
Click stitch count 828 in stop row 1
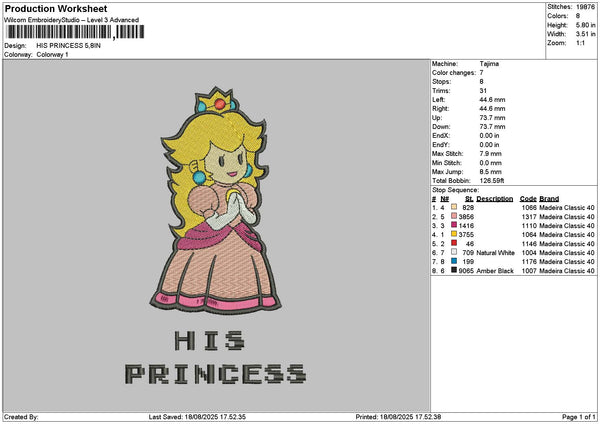click(x=468, y=207)
